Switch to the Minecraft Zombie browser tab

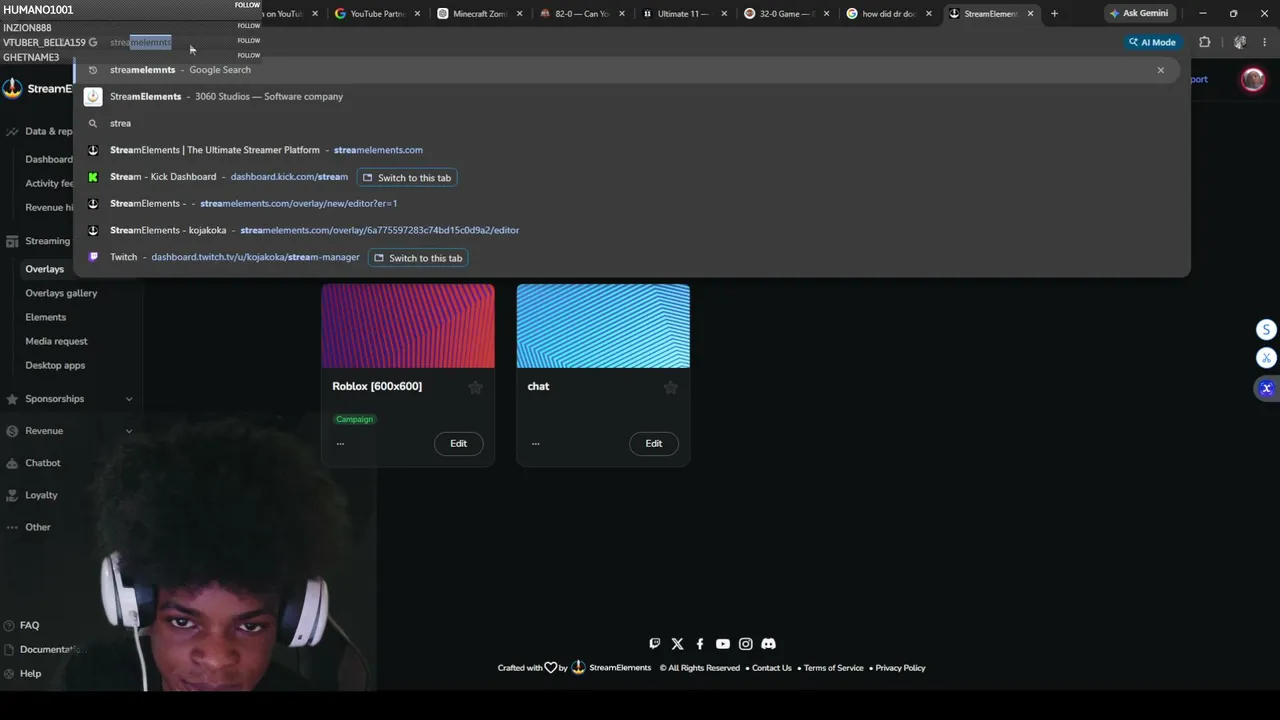coord(480,14)
